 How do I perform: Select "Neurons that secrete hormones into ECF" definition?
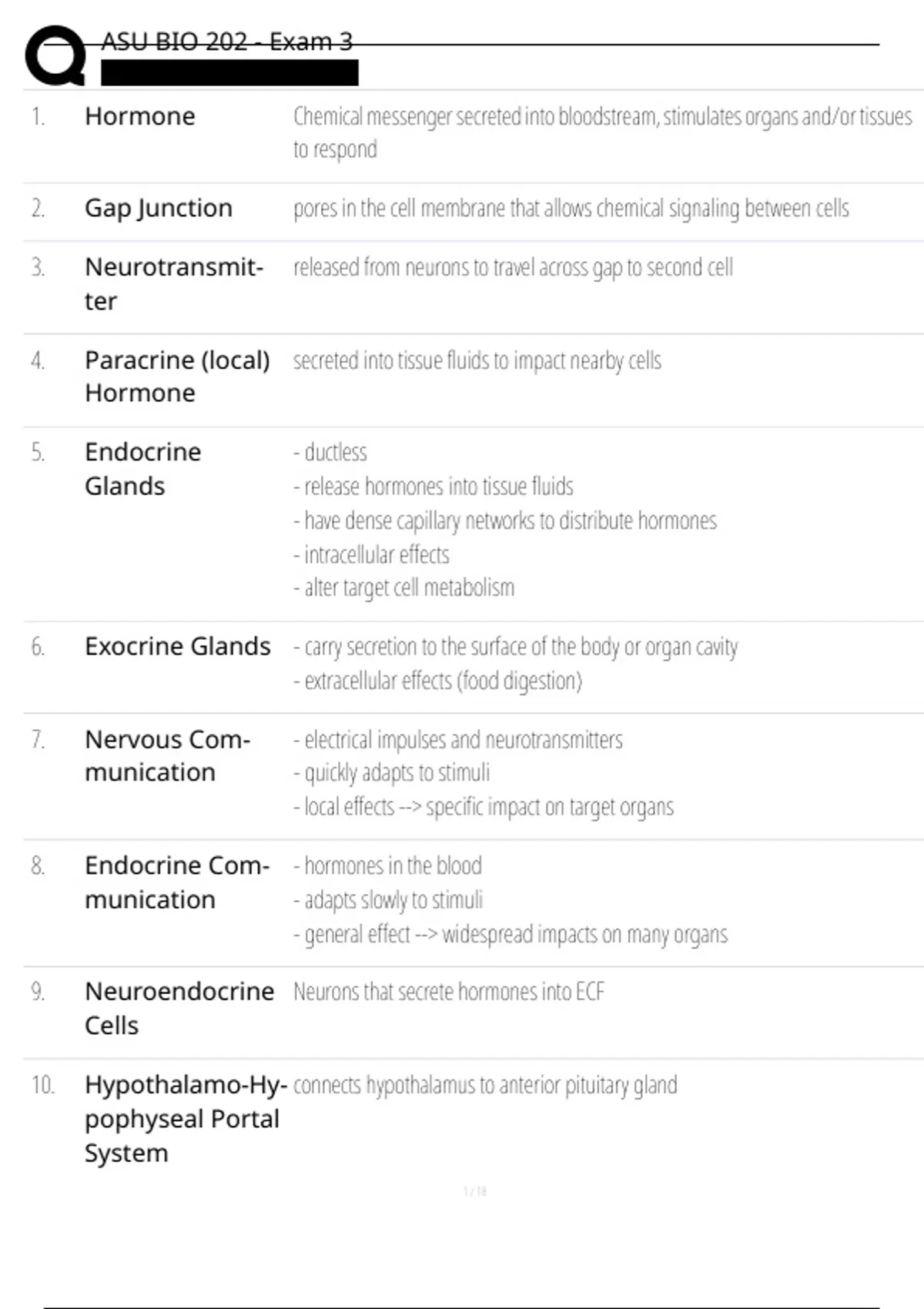click(x=448, y=992)
